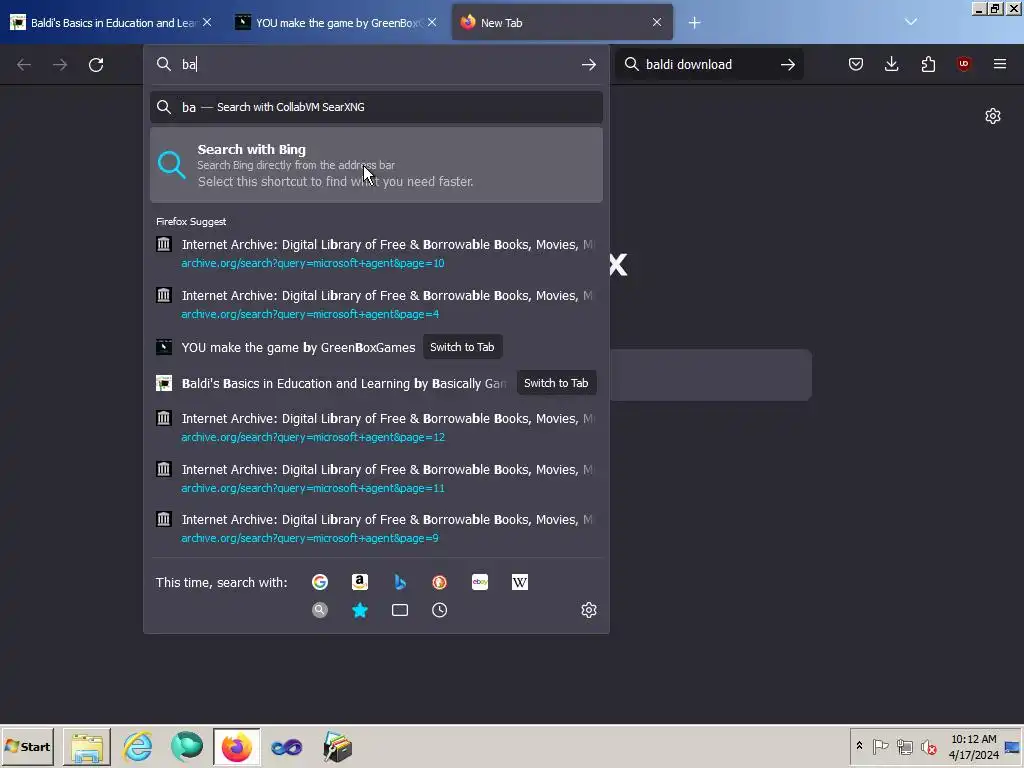
Task: Search this time with Google icon
Action: (320, 582)
